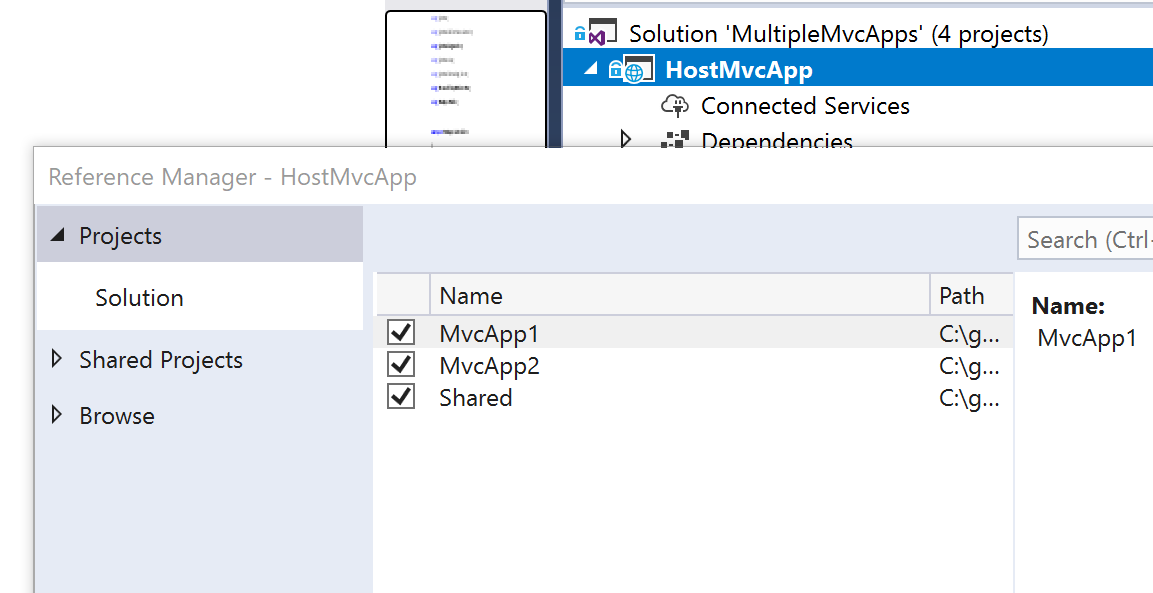Select Connected Services in Solution Explorer
Viewport: 1153px width, 593px height.
[805, 105]
